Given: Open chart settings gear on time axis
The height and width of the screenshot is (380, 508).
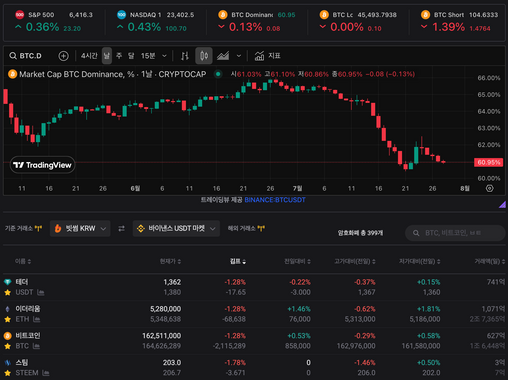Looking at the screenshot, I should (489, 188).
